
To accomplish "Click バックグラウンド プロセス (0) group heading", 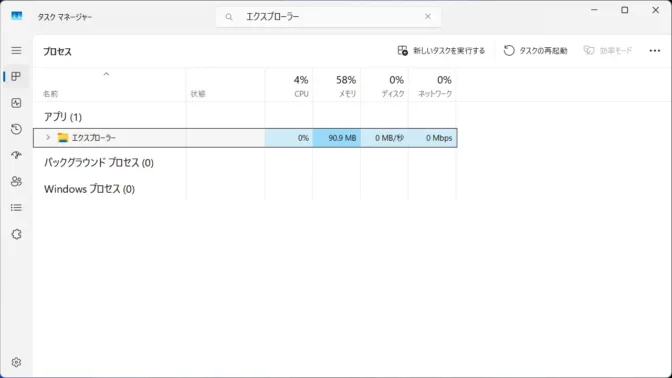I will [x=99, y=162].
